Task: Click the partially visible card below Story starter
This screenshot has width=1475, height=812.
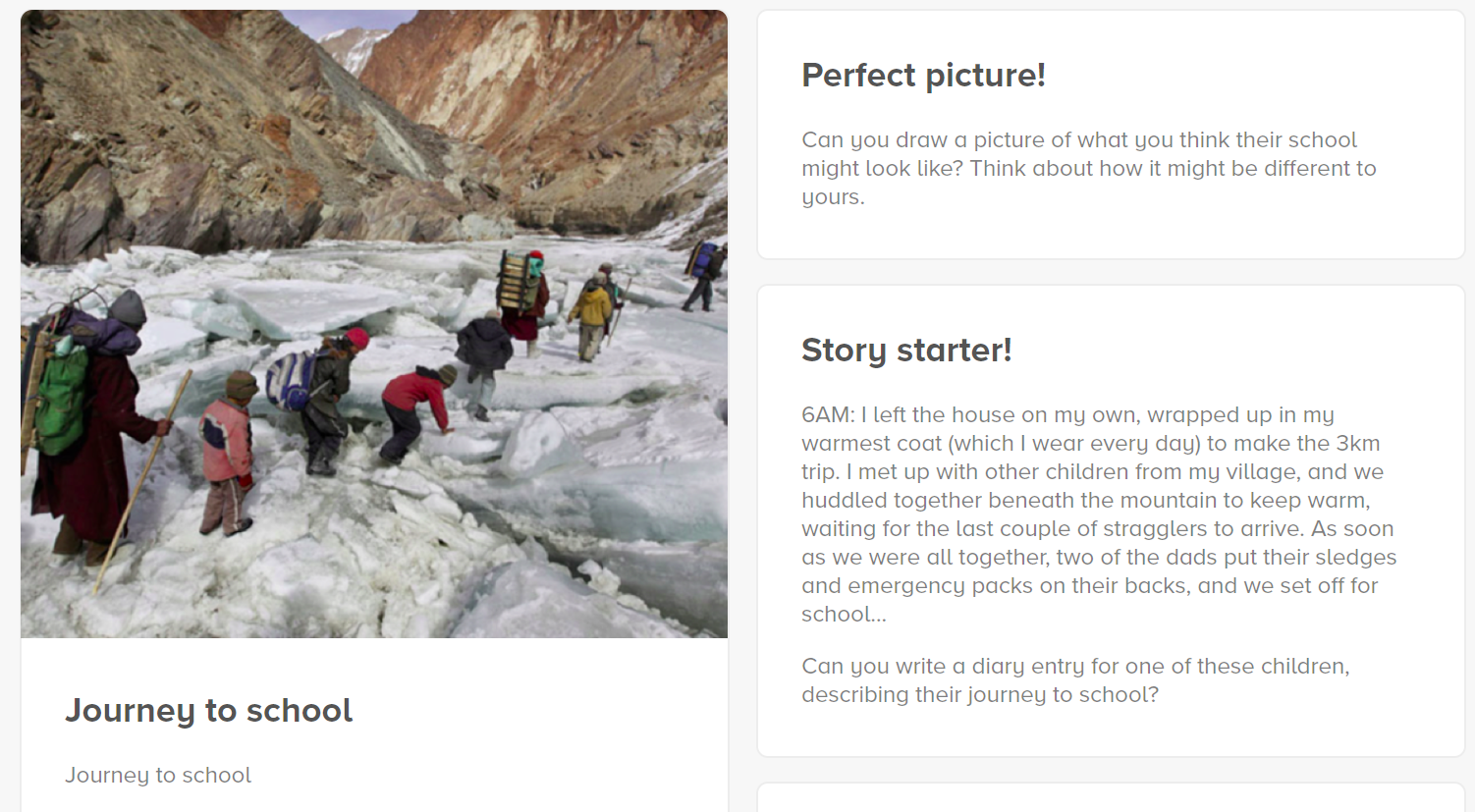Action: tap(1110, 798)
